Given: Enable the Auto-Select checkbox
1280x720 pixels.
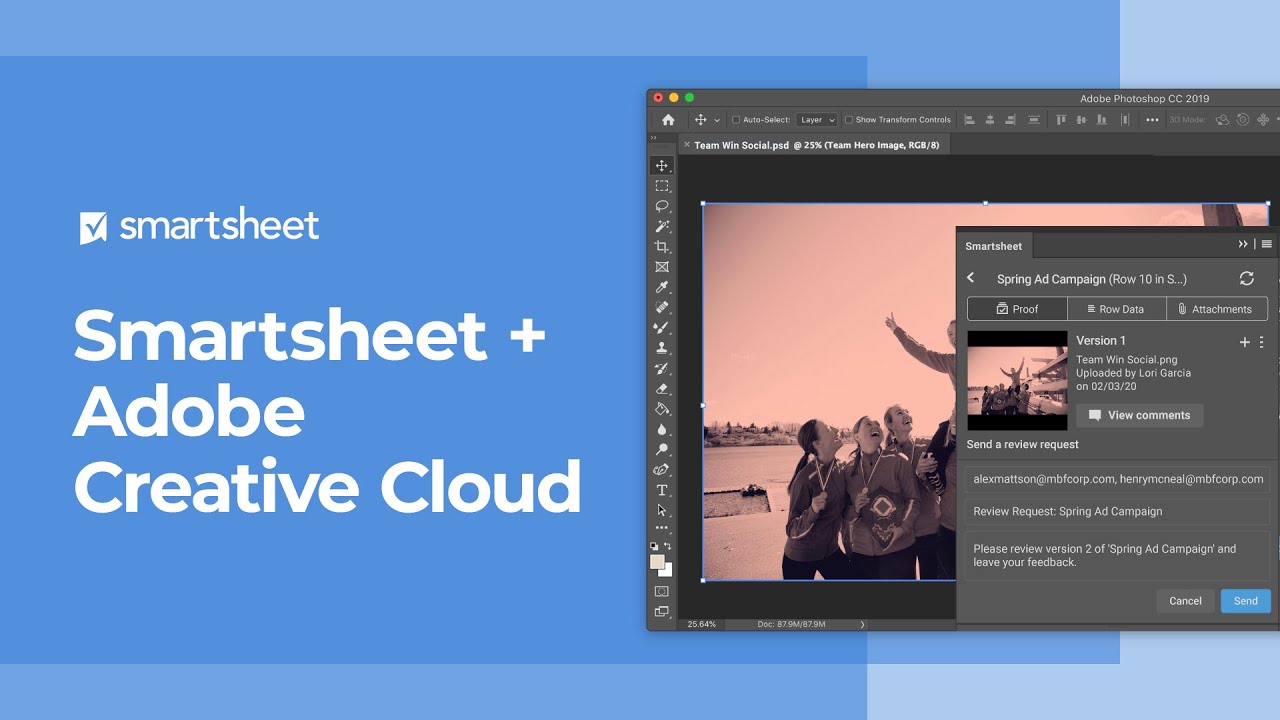Looking at the screenshot, I should click(x=736, y=120).
